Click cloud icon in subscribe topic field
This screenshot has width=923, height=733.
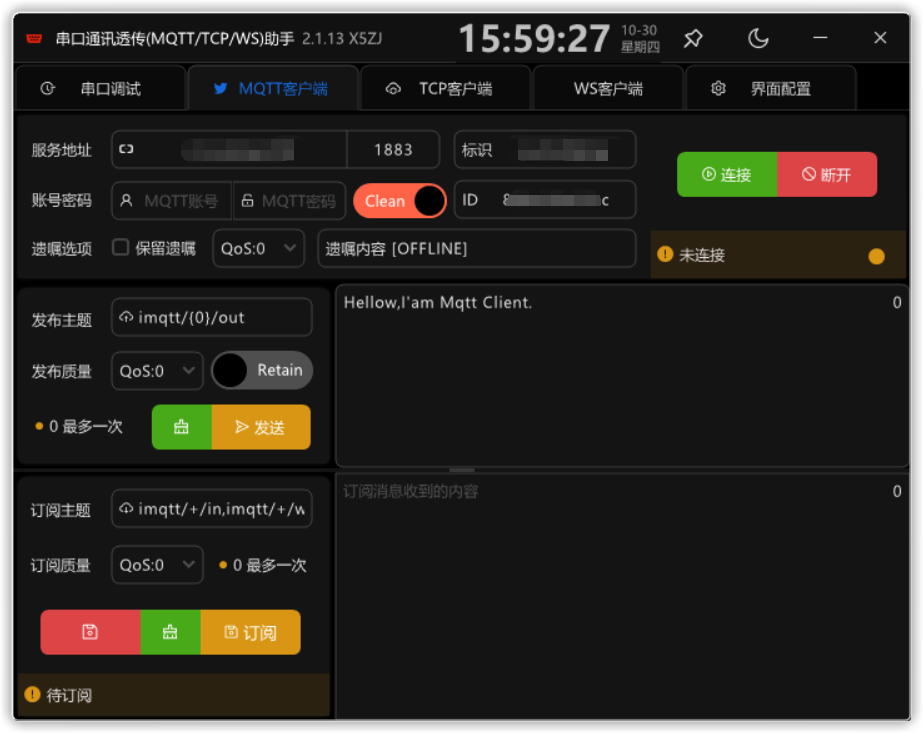pos(126,508)
